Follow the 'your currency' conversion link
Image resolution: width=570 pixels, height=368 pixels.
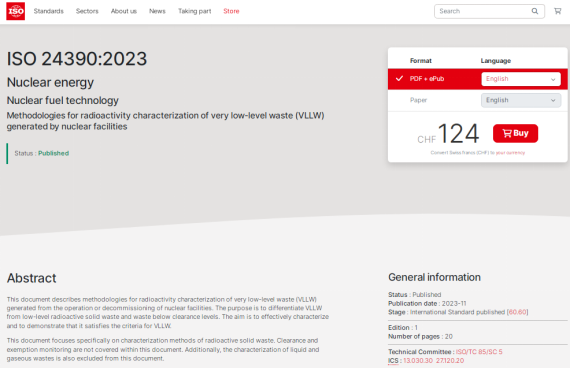pyautogui.click(x=510, y=153)
